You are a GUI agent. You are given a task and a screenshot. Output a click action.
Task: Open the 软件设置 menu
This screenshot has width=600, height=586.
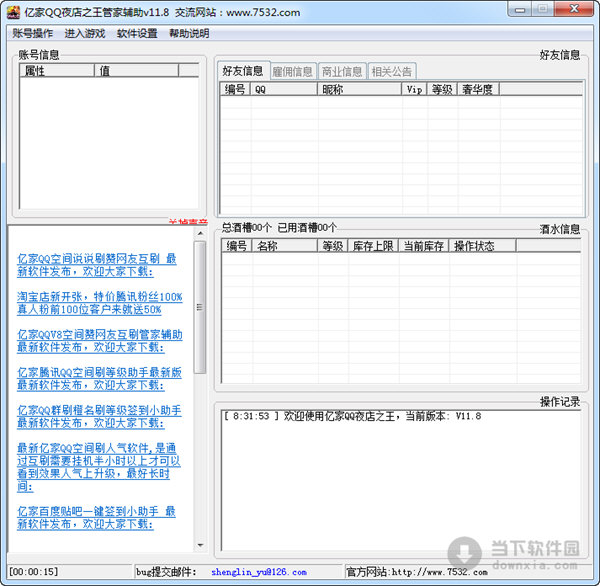click(x=137, y=33)
